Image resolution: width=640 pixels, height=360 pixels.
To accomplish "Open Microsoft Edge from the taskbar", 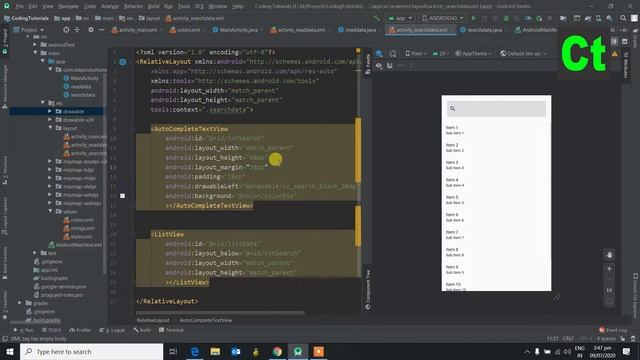I will [195, 351].
